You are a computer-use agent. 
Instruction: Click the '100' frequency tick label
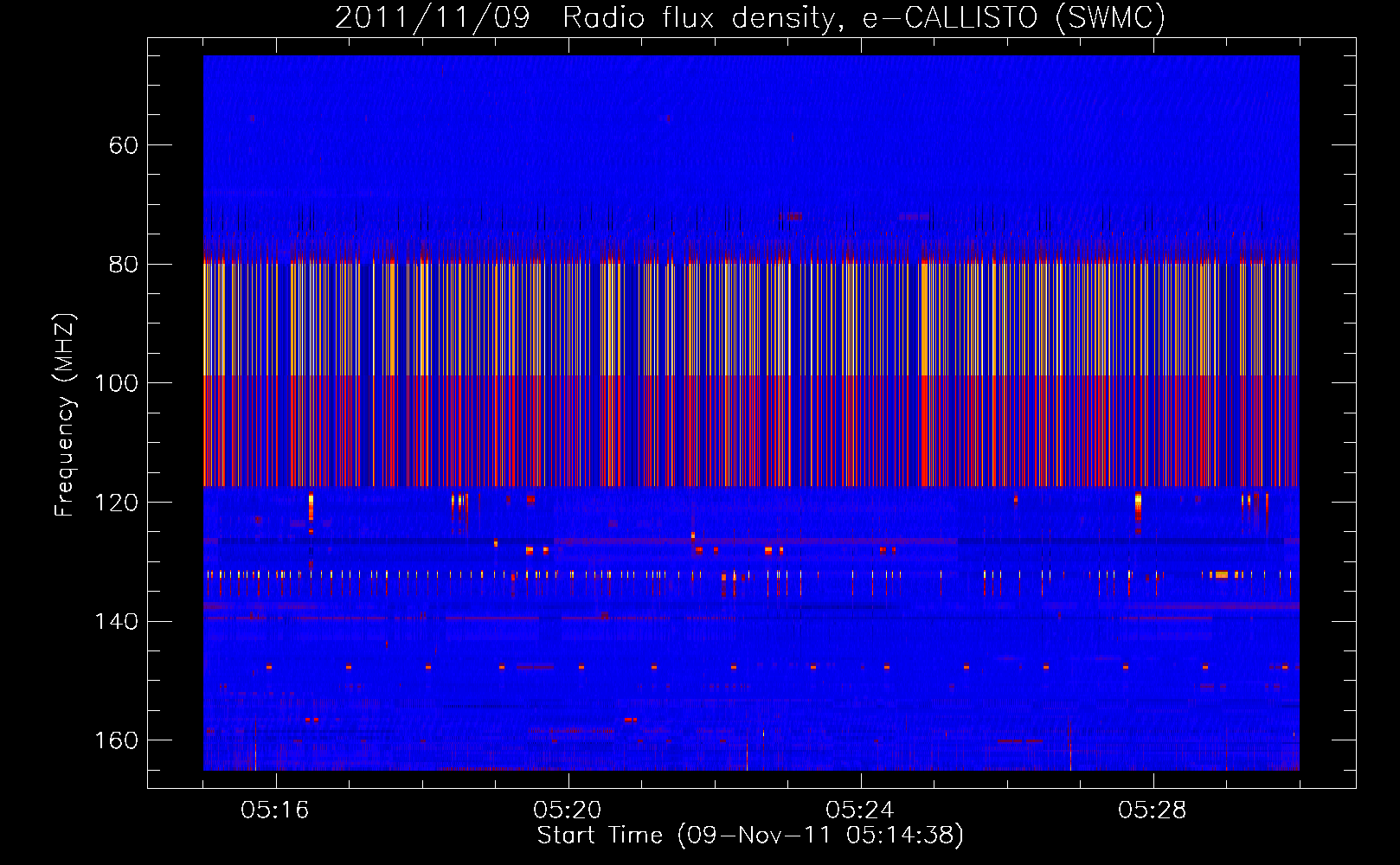(x=116, y=383)
